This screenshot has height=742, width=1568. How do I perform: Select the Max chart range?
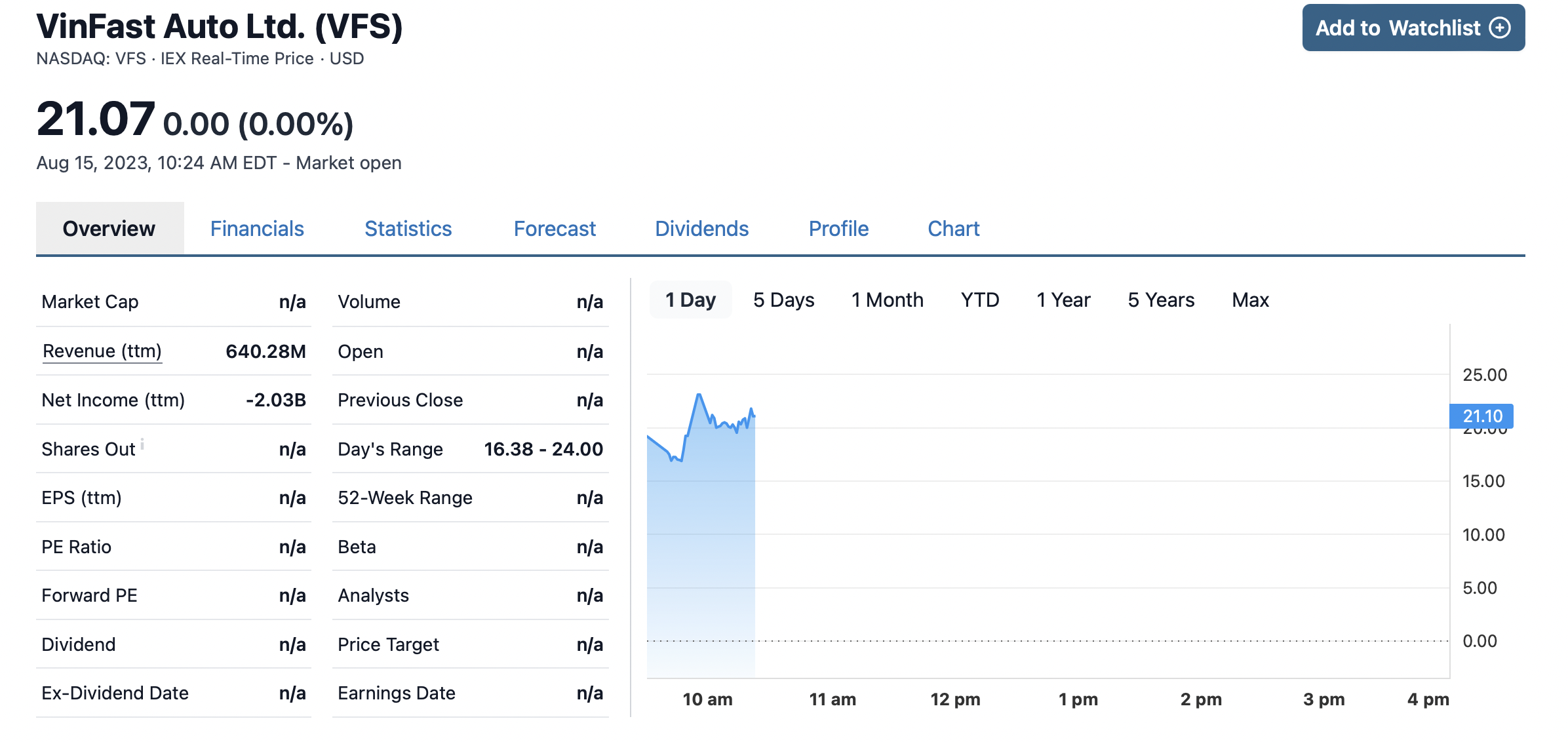(x=1250, y=300)
